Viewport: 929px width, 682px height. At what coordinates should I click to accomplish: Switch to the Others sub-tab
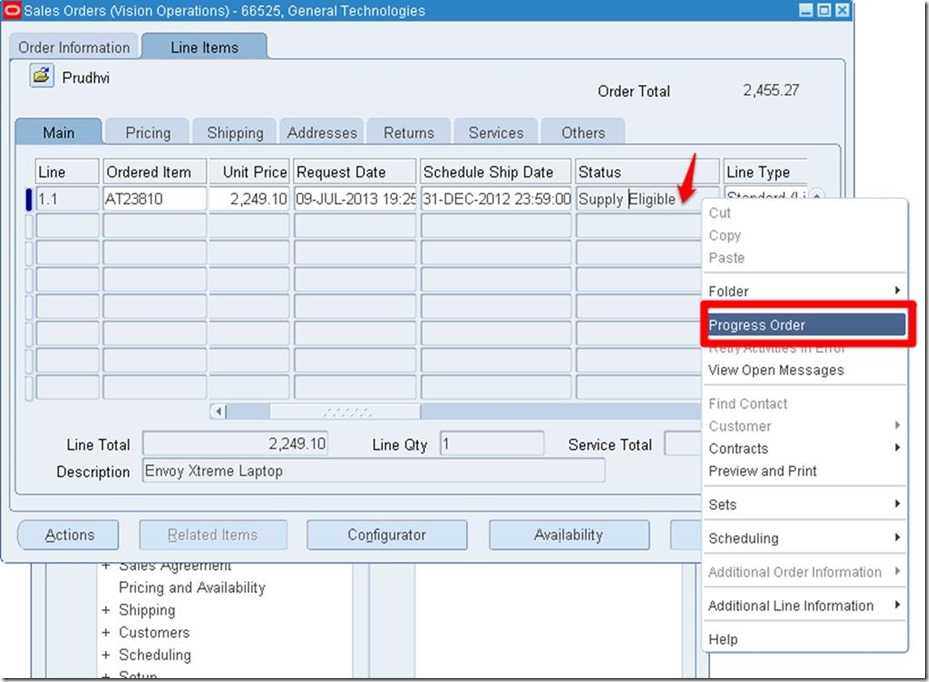coord(583,133)
